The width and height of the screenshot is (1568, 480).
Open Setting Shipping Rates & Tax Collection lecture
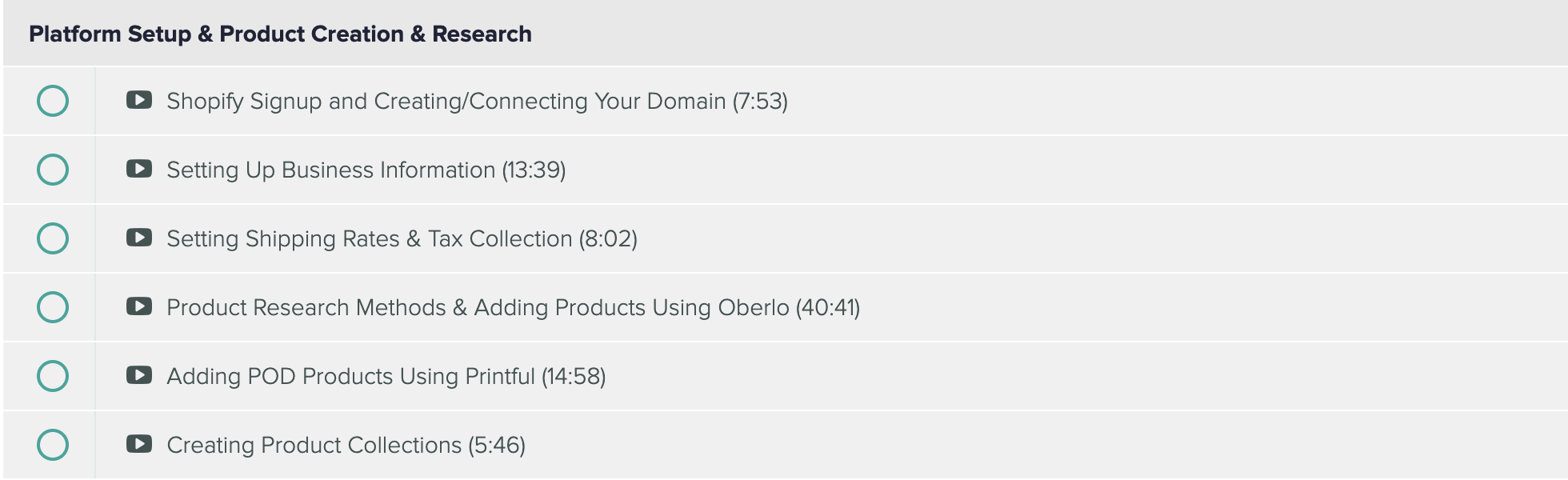(401, 239)
